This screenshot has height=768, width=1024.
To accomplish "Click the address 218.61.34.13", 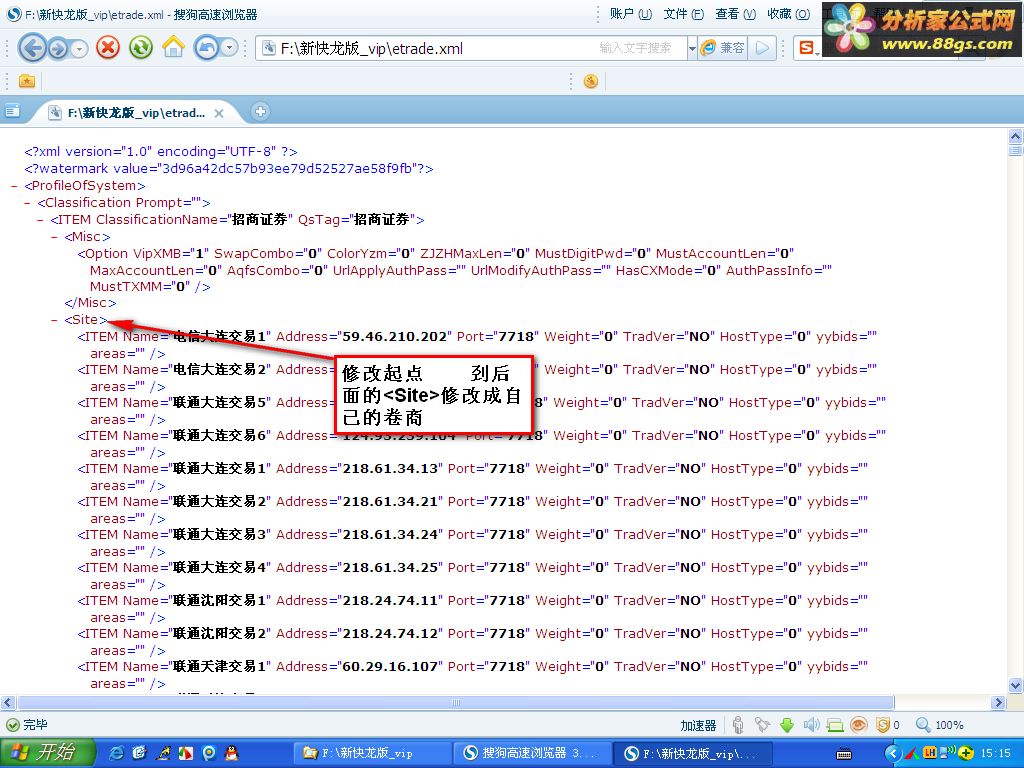I will (x=391, y=469).
